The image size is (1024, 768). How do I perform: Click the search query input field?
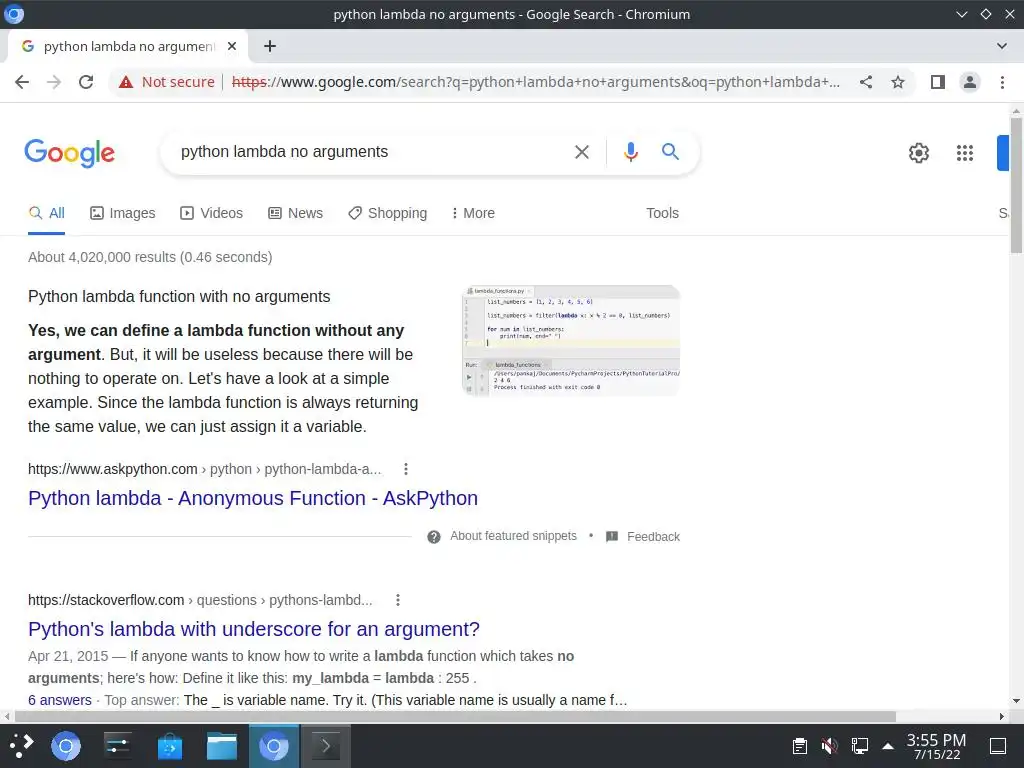pos(372,152)
